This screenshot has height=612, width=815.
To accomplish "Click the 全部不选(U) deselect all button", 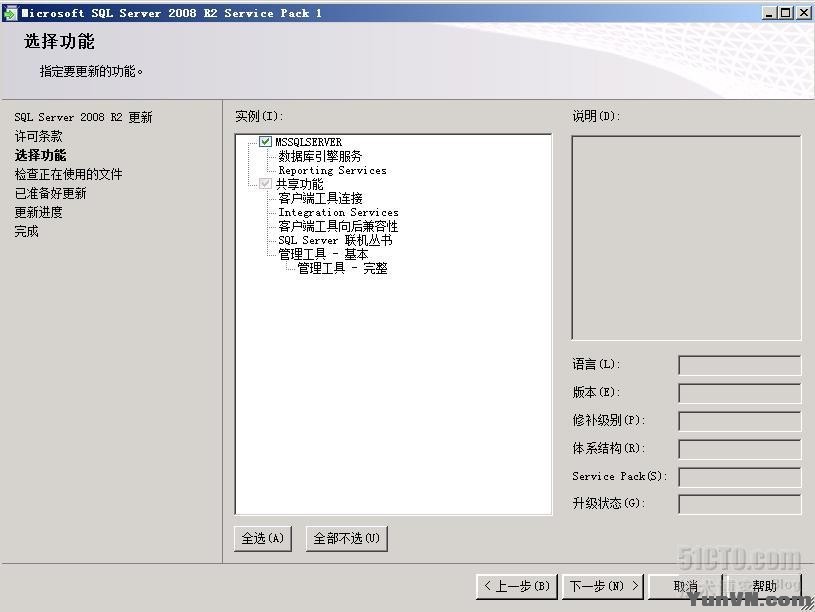I will pyautogui.click(x=347, y=538).
